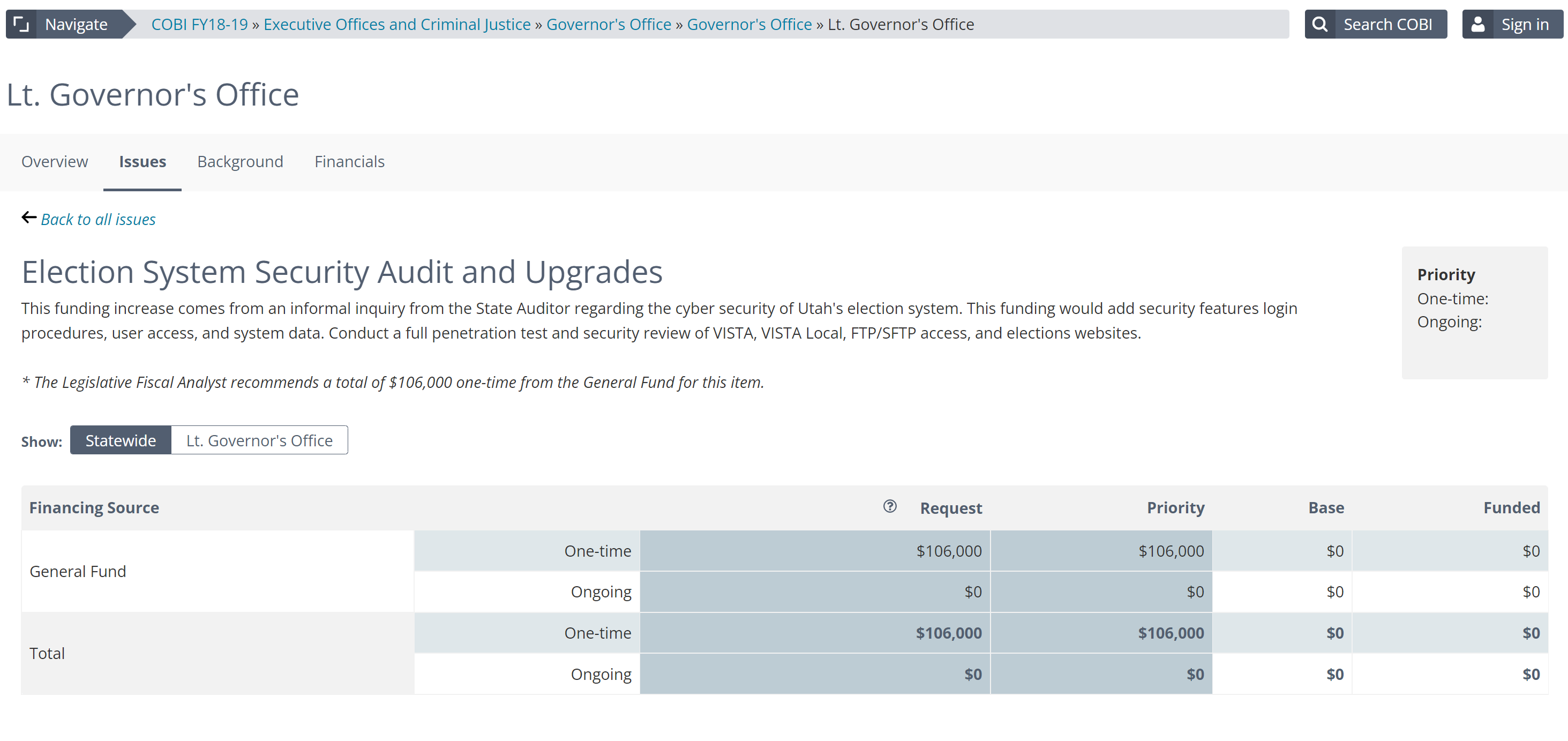Switch to the Lt. Governor's Office view
The height and width of the screenshot is (741, 1568).
click(x=259, y=440)
